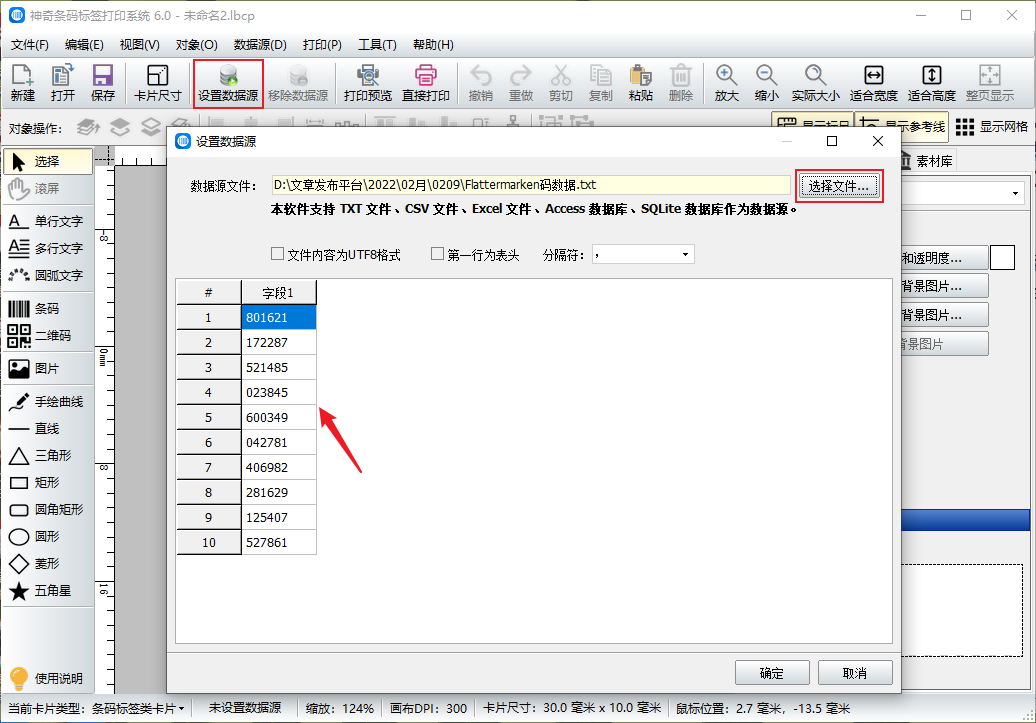Enable 第一行为表头 checkbox

pos(437,254)
